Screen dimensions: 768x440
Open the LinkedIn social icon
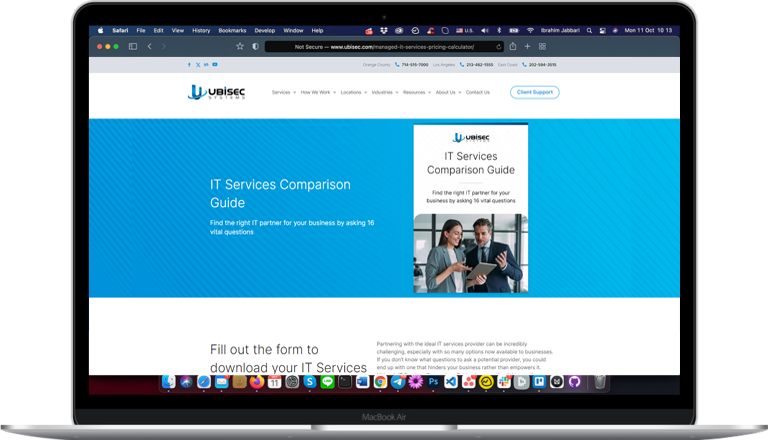click(206, 65)
